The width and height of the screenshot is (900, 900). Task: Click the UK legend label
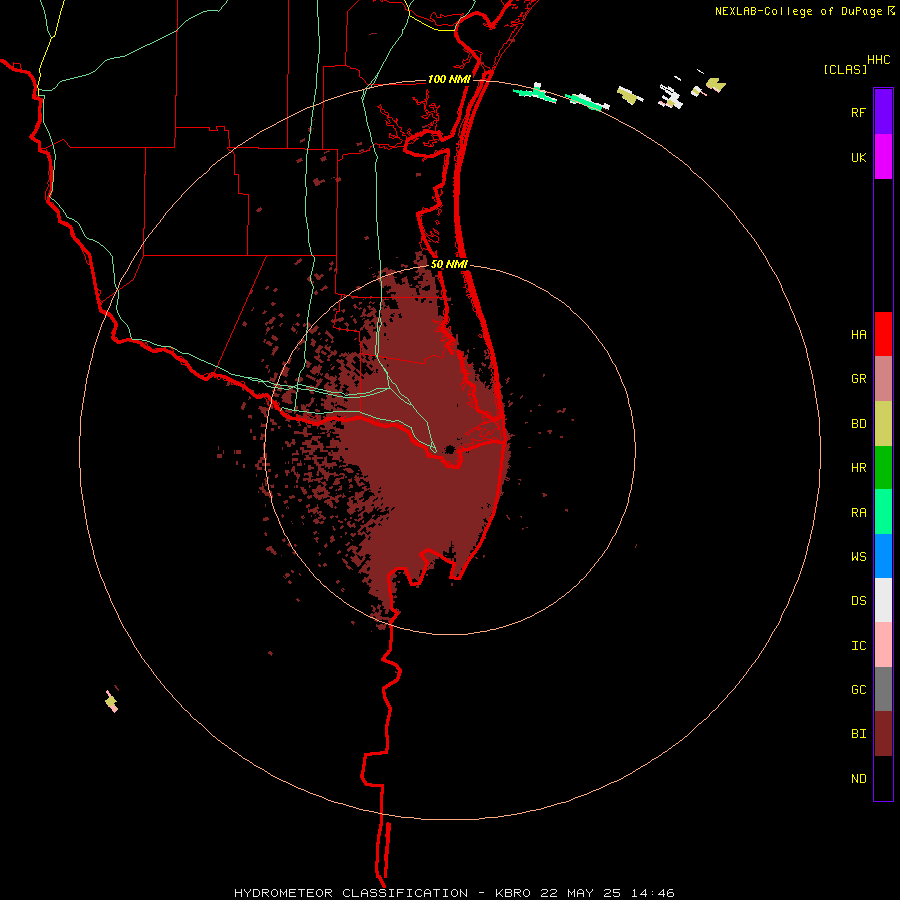(x=858, y=157)
